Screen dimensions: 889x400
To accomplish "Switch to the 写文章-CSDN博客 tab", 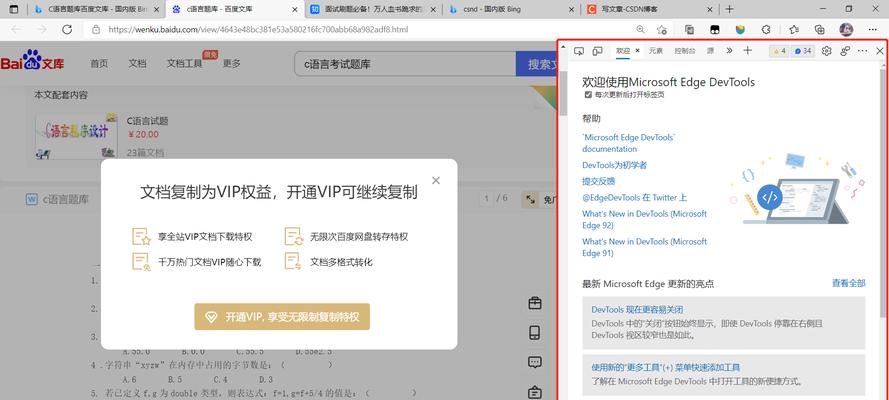I will tap(650, 9).
